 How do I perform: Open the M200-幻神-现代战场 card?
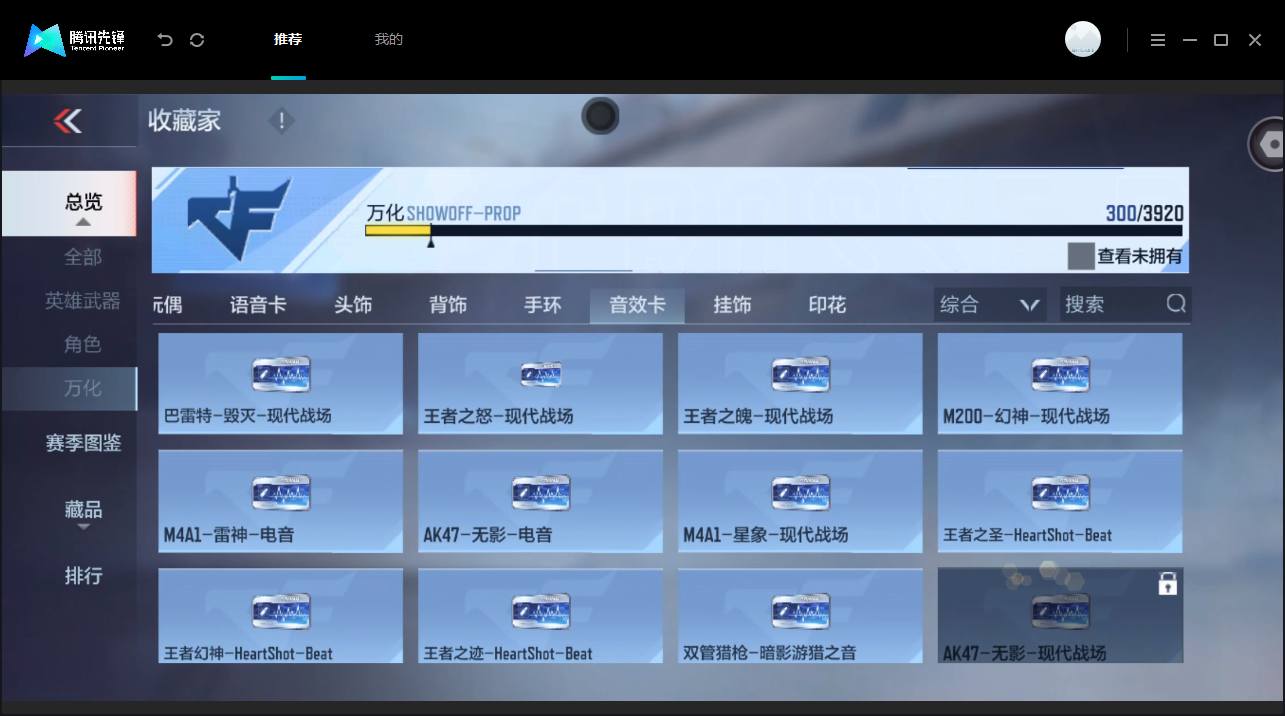[1060, 384]
